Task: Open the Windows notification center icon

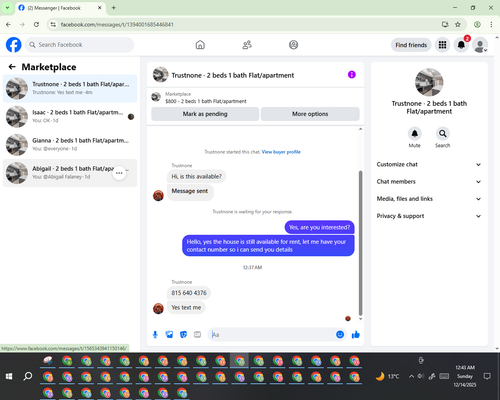Action: pos(487,376)
